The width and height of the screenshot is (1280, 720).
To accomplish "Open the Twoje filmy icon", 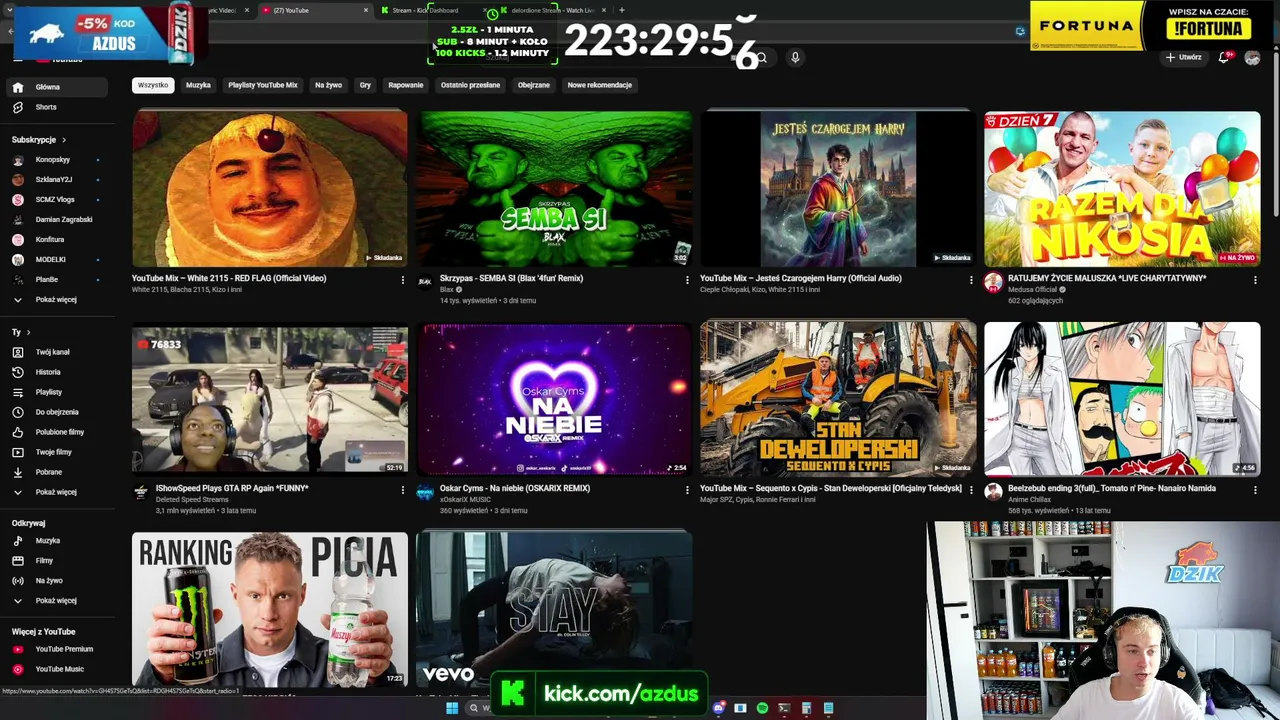I will [18, 452].
